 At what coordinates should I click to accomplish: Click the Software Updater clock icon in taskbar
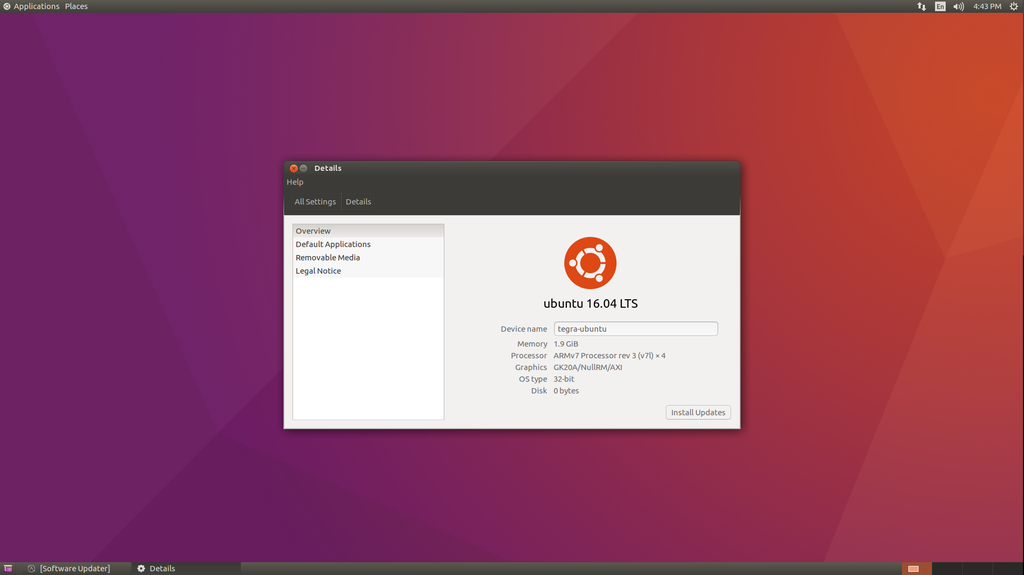coord(31,568)
